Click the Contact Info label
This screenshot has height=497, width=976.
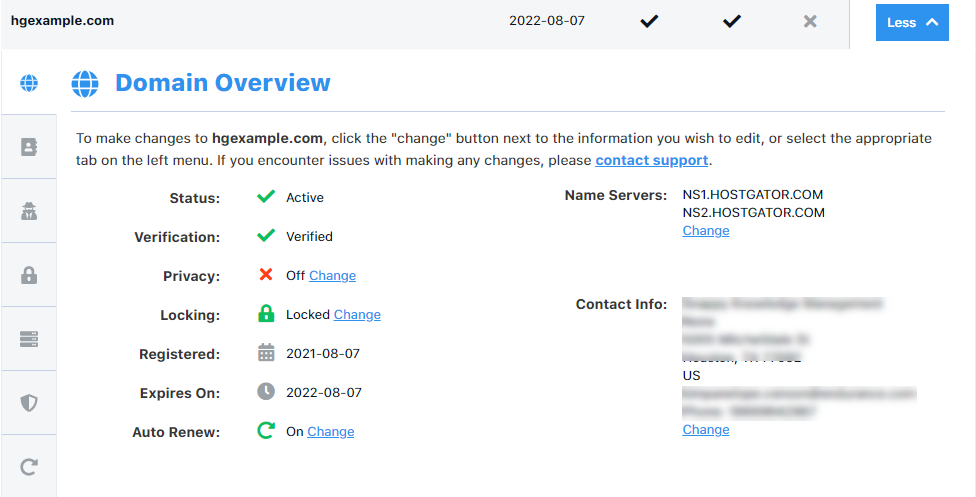621,305
